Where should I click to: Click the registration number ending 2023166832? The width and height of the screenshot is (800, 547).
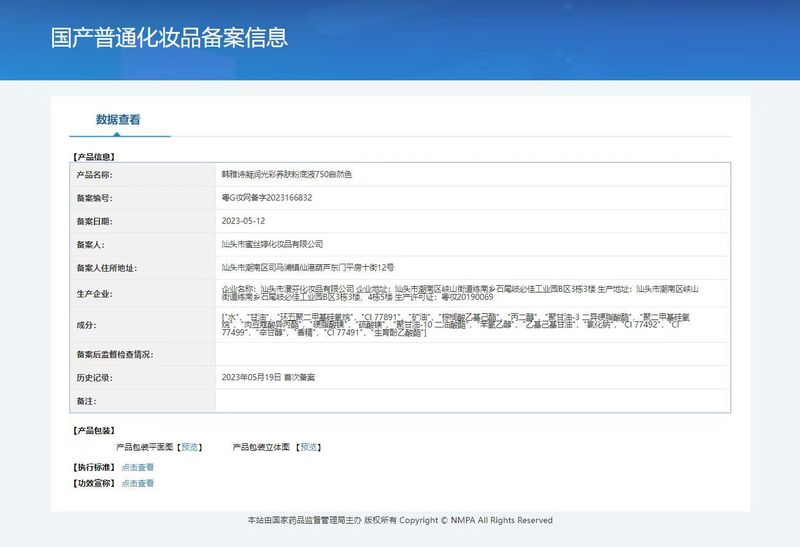pyautogui.click(x=266, y=197)
